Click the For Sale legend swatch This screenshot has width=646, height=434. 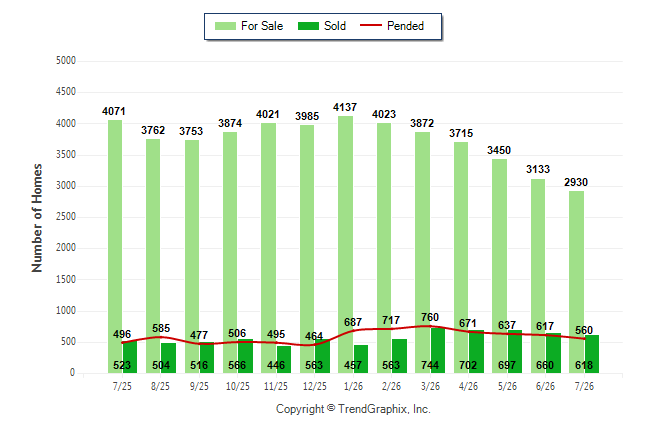[225, 26]
